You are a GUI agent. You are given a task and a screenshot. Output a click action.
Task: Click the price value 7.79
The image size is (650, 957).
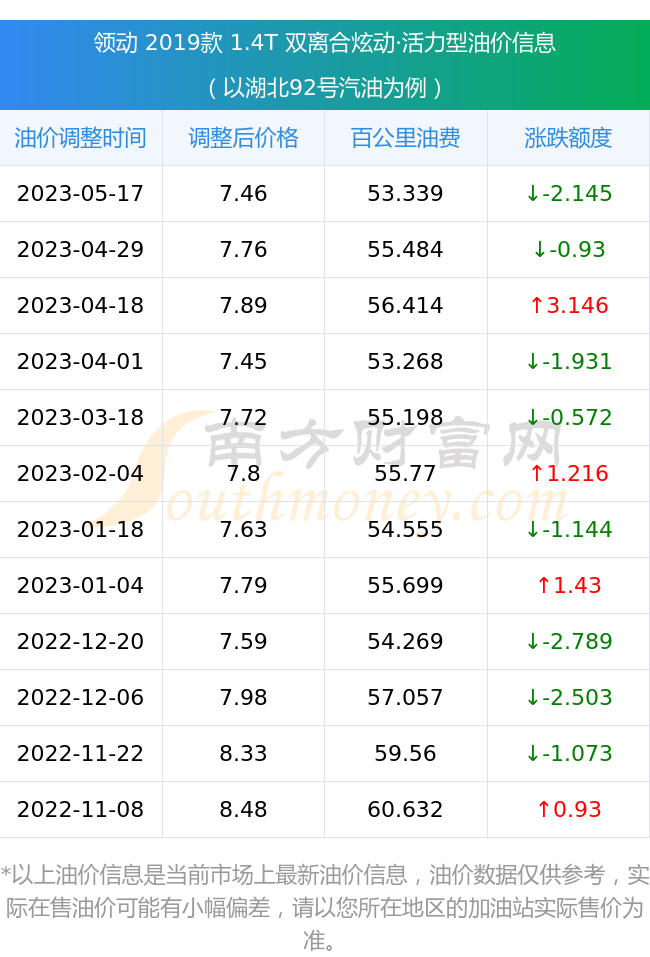[244, 585]
